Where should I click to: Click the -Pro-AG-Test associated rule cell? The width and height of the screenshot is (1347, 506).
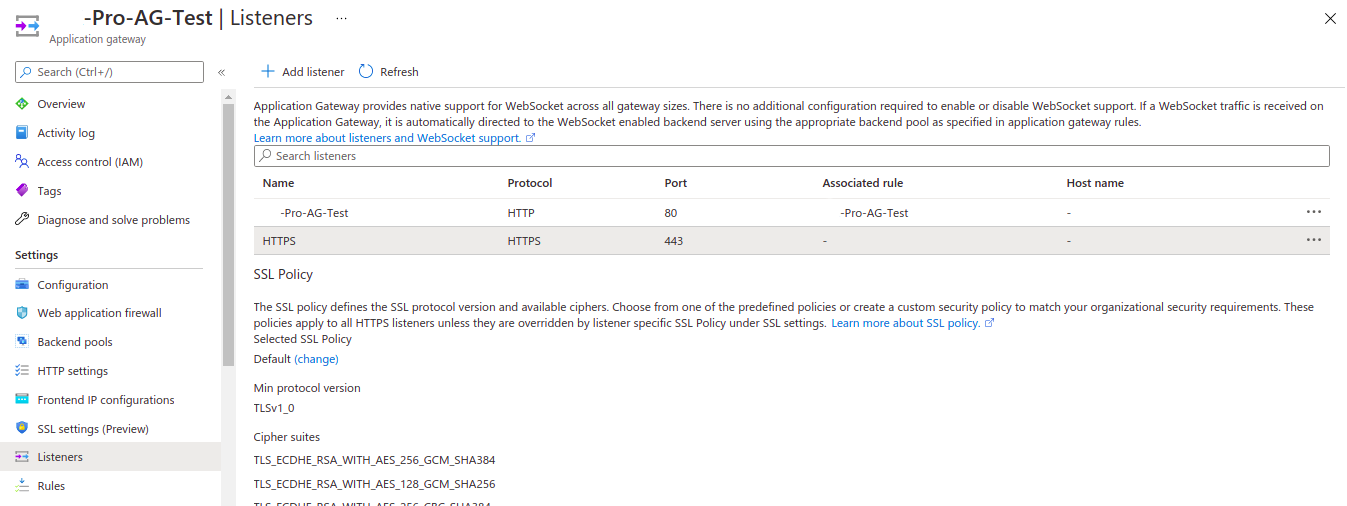click(874, 213)
